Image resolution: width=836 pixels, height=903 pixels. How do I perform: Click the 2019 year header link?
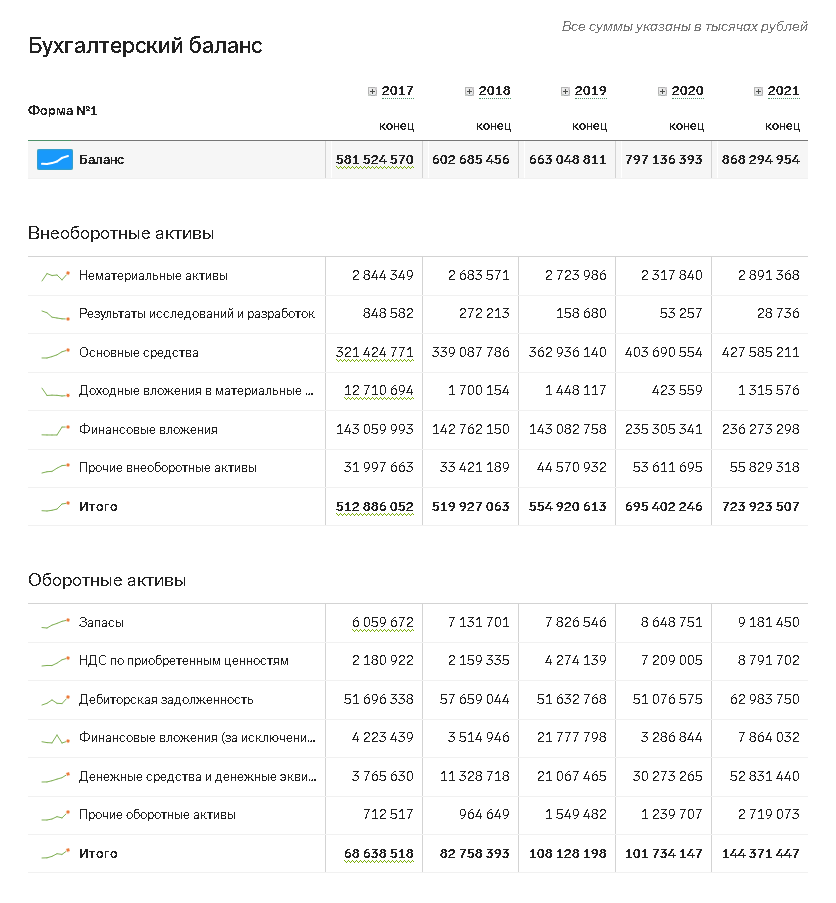tap(590, 91)
